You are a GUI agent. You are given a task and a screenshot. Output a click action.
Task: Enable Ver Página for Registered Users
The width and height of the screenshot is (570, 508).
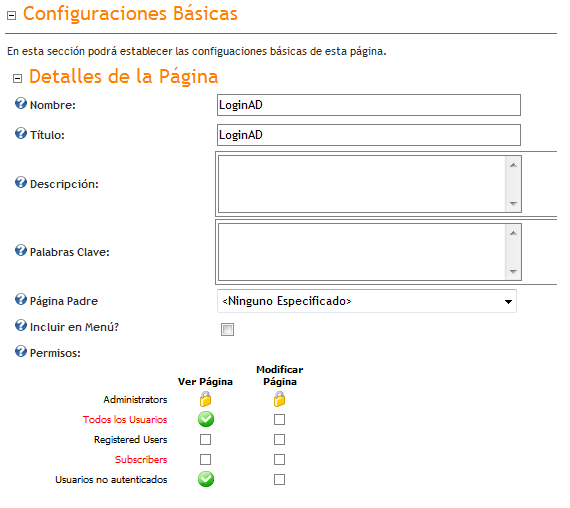coord(205,440)
